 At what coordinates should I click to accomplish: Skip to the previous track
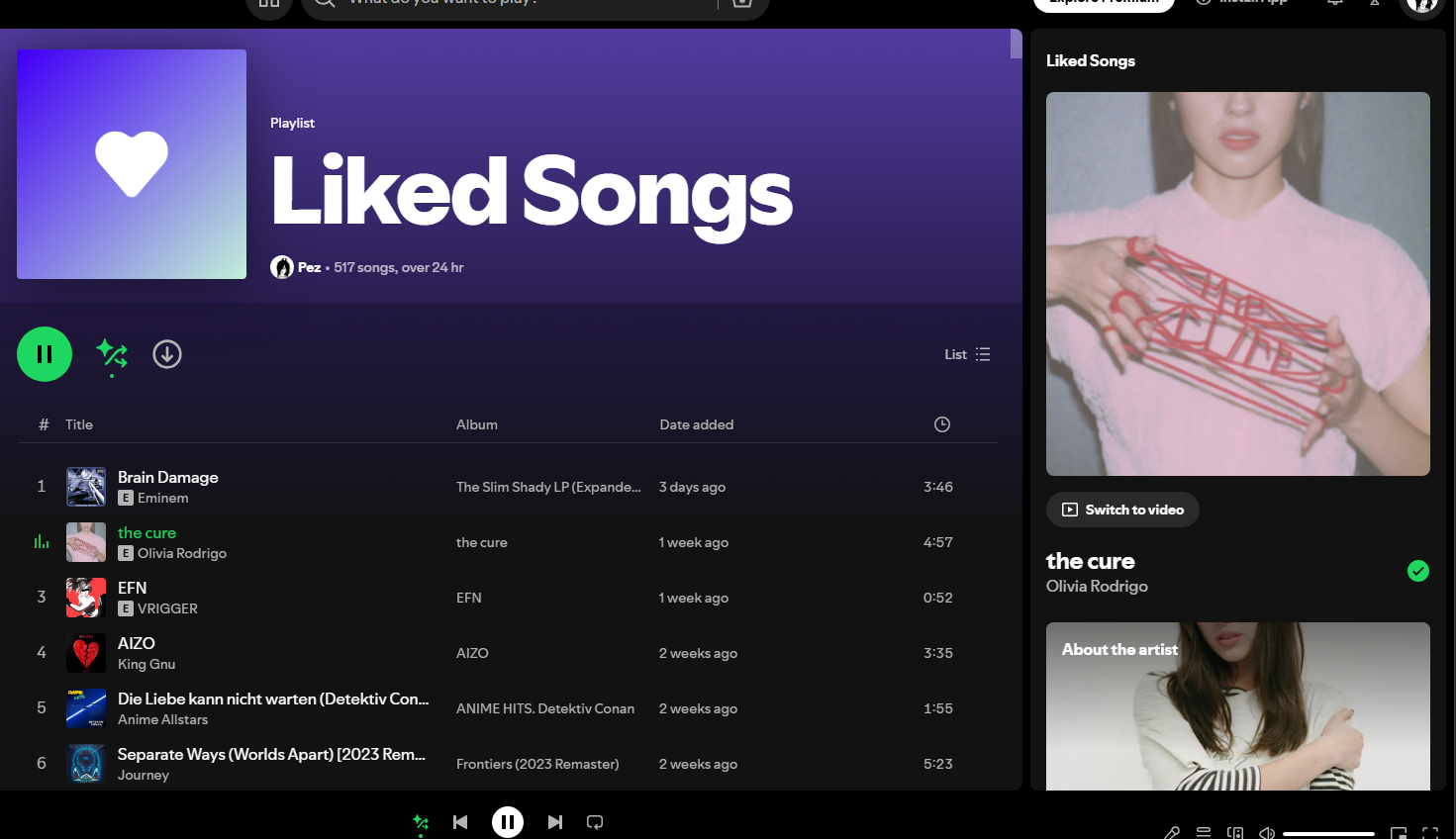(460, 822)
